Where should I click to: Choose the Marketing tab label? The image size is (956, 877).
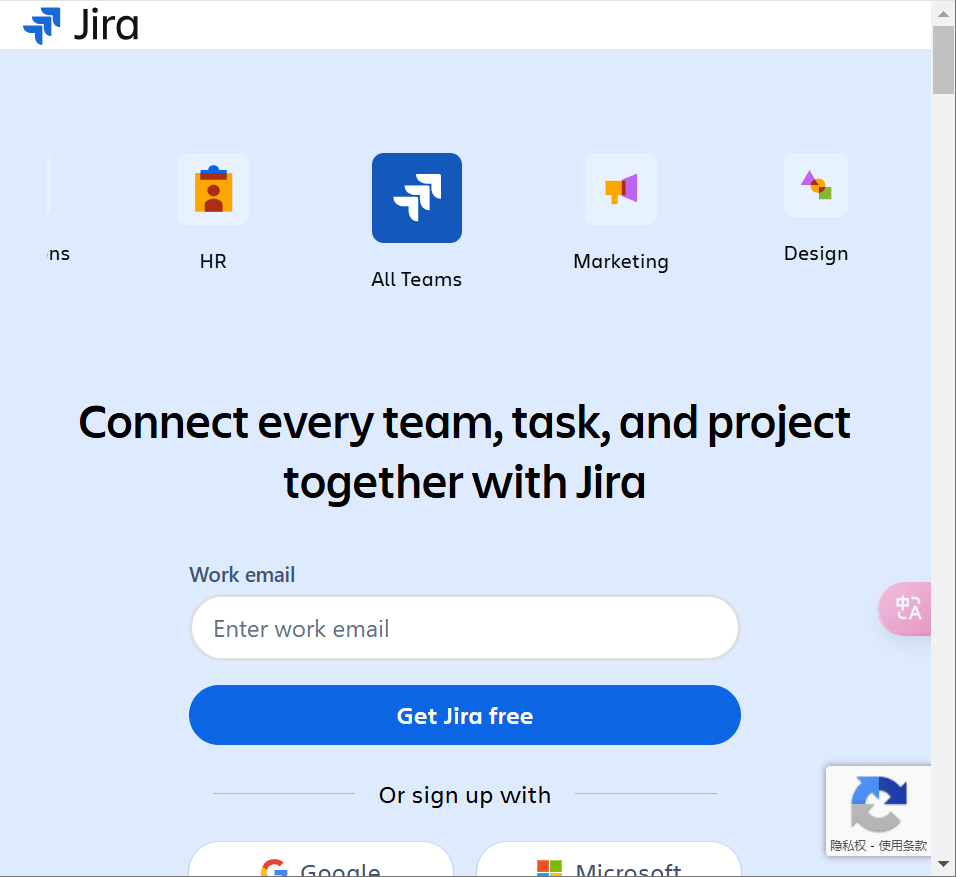click(x=621, y=262)
